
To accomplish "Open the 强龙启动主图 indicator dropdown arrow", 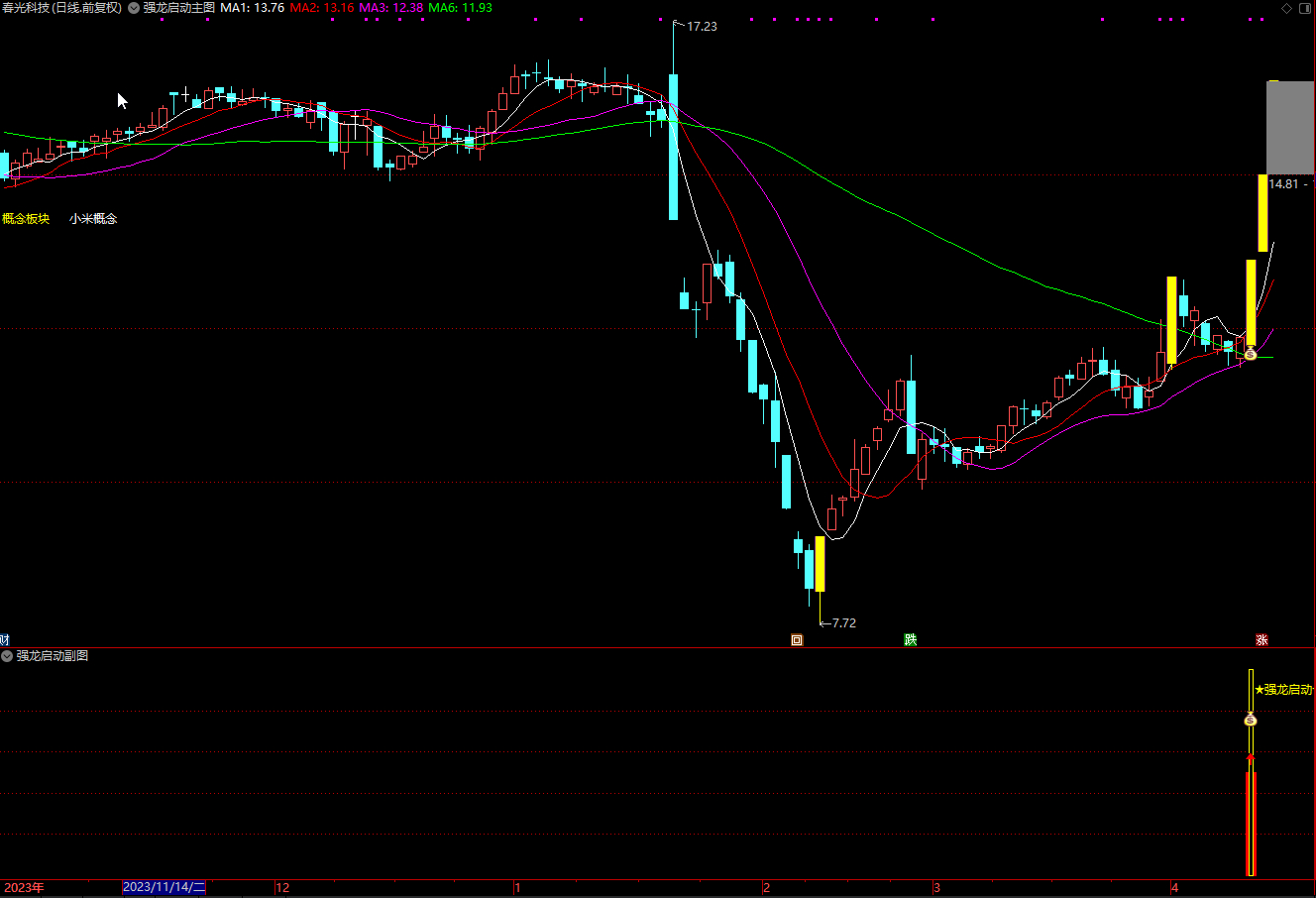I will [x=134, y=8].
